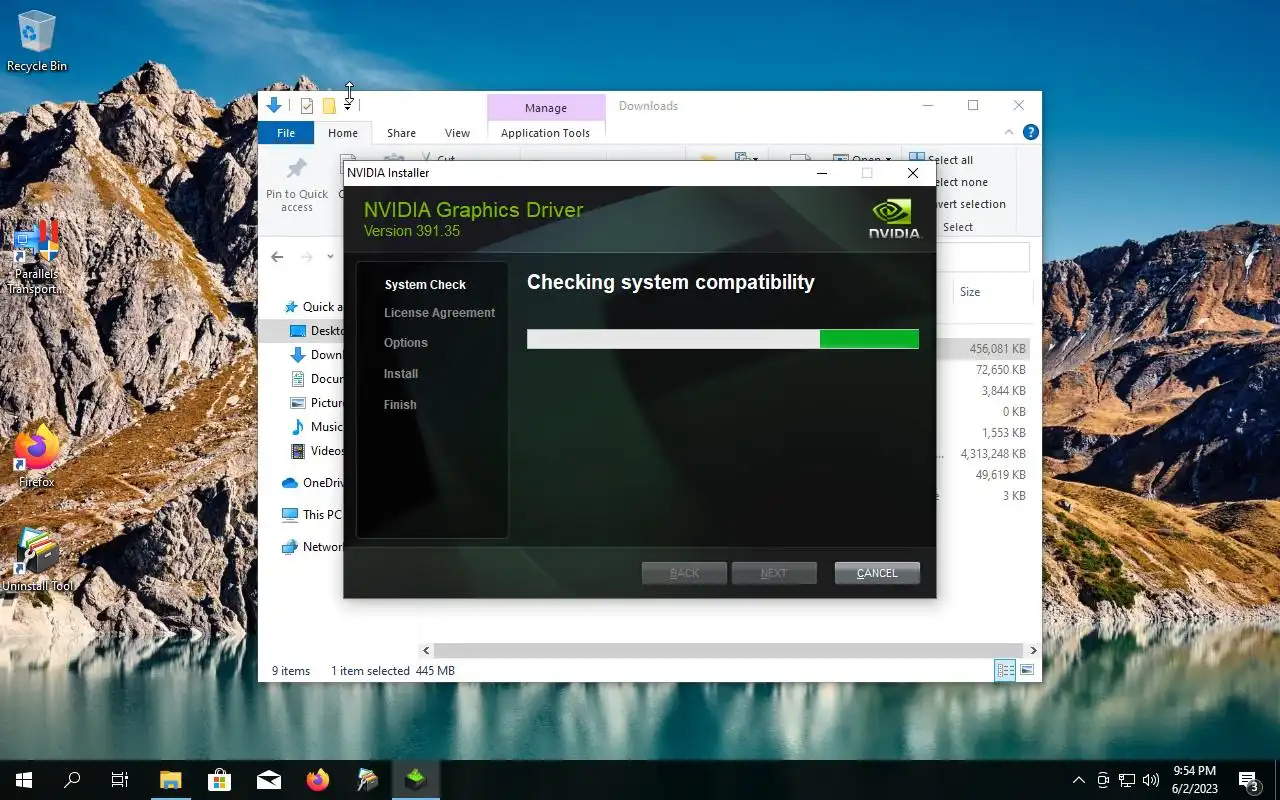Collapse the Explorer ribbon chevron
The width and height of the screenshot is (1280, 800).
(x=1009, y=132)
